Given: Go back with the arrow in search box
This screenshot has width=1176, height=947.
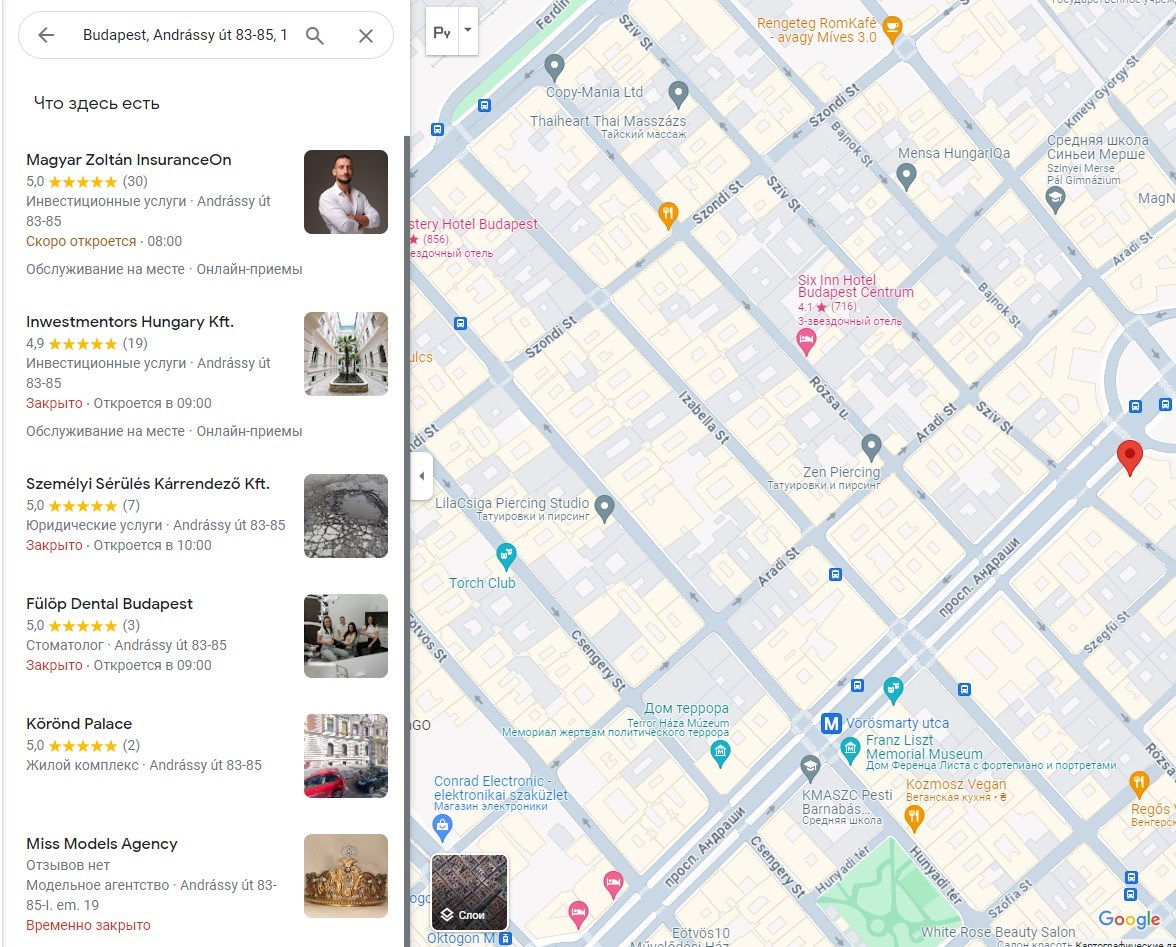Looking at the screenshot, I should [x=46, y=35].
